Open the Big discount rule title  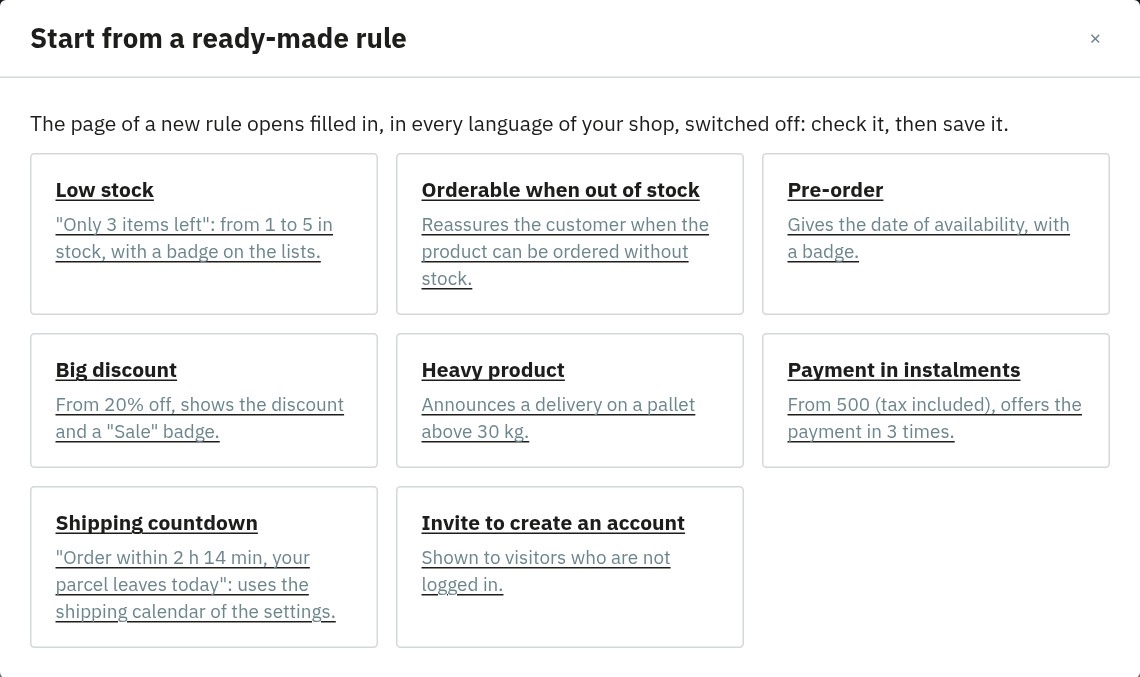coord(116,370)
